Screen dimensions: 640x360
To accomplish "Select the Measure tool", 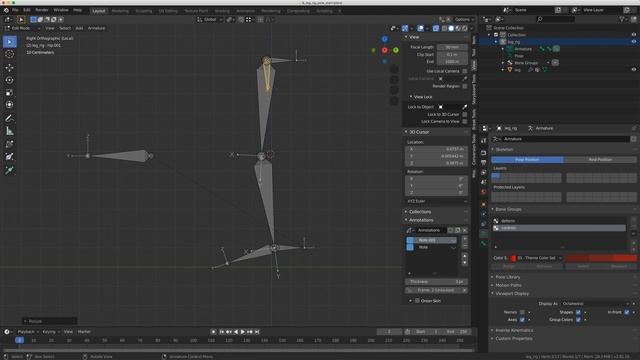I will [9, 131].
